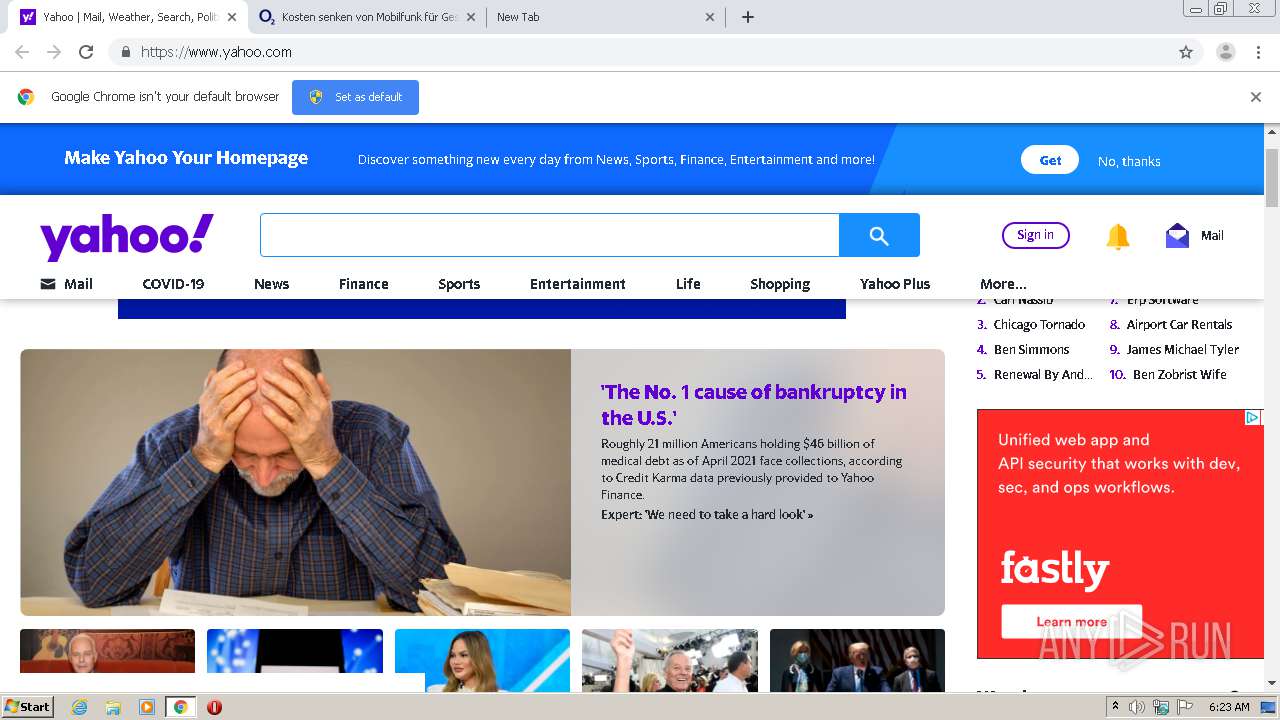Open thumbnail of masked men in suits

click(x=857, y=660)
